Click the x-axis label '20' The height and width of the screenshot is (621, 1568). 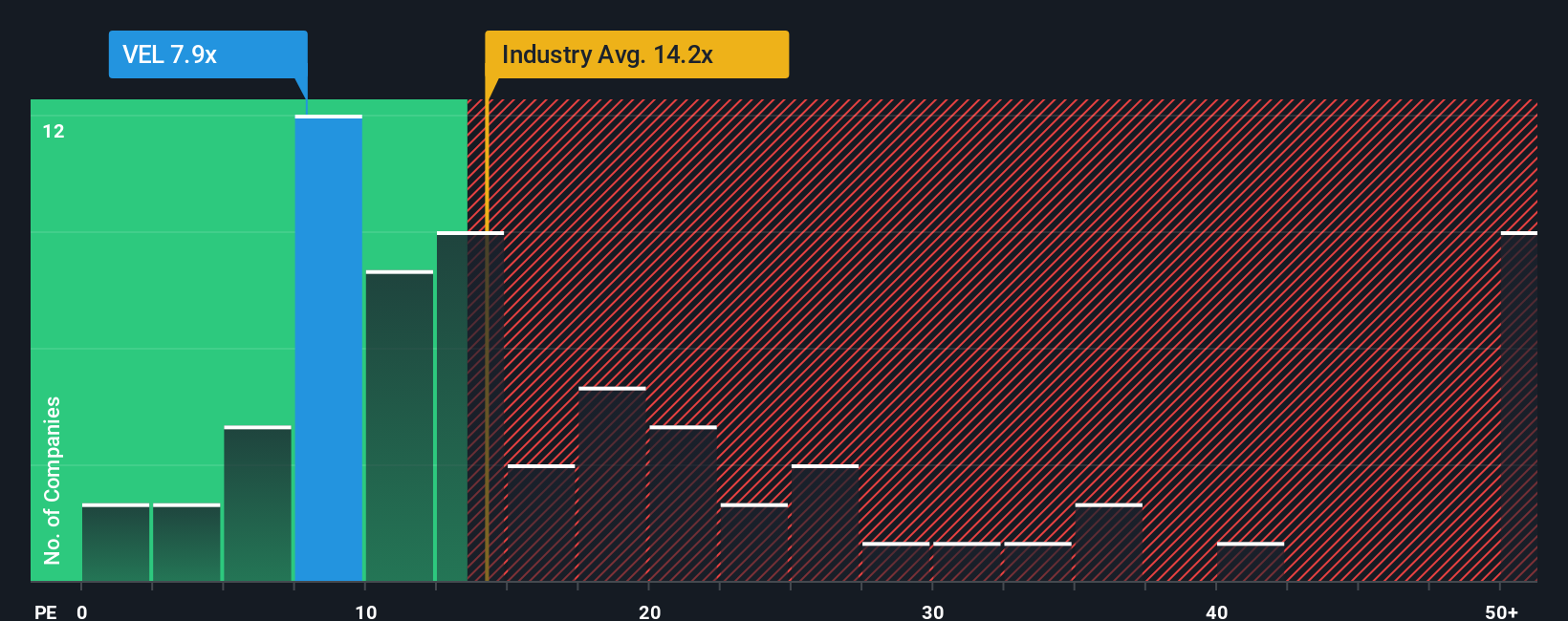click(x=650, y=612)
